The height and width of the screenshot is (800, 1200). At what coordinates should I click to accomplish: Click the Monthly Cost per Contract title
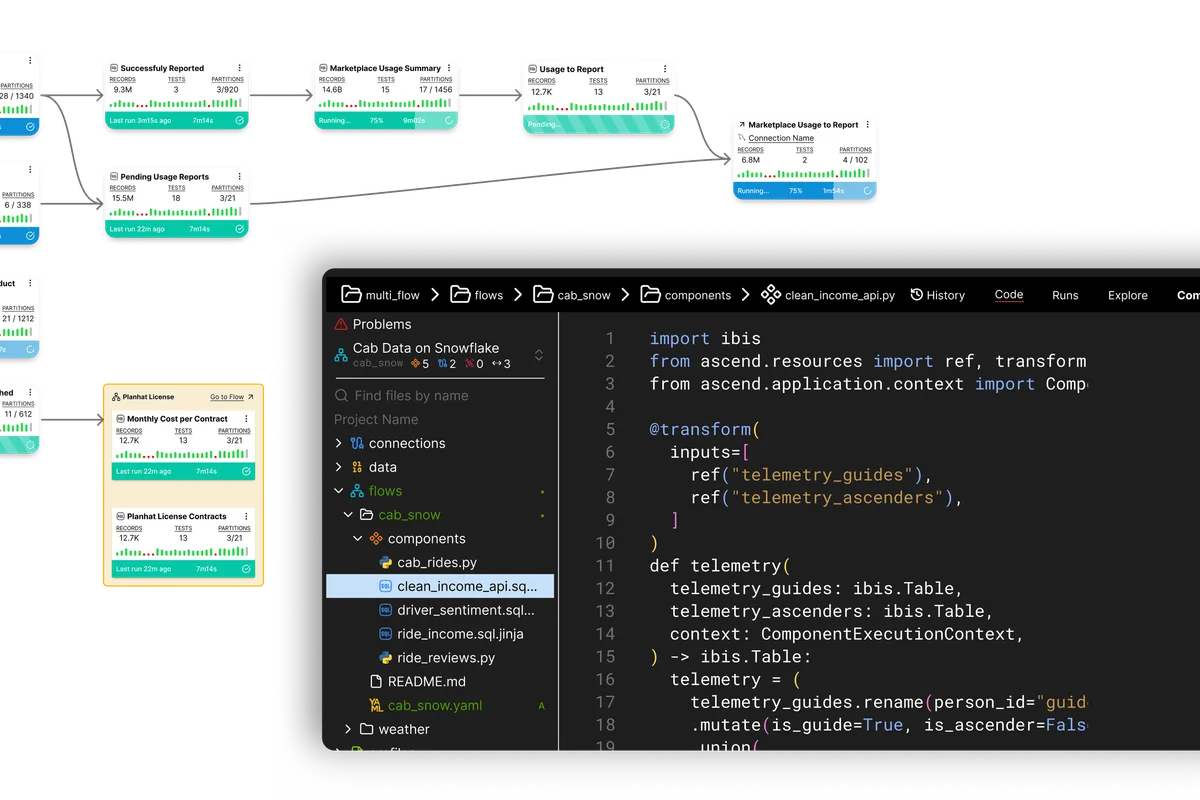(x=177, y=419)
